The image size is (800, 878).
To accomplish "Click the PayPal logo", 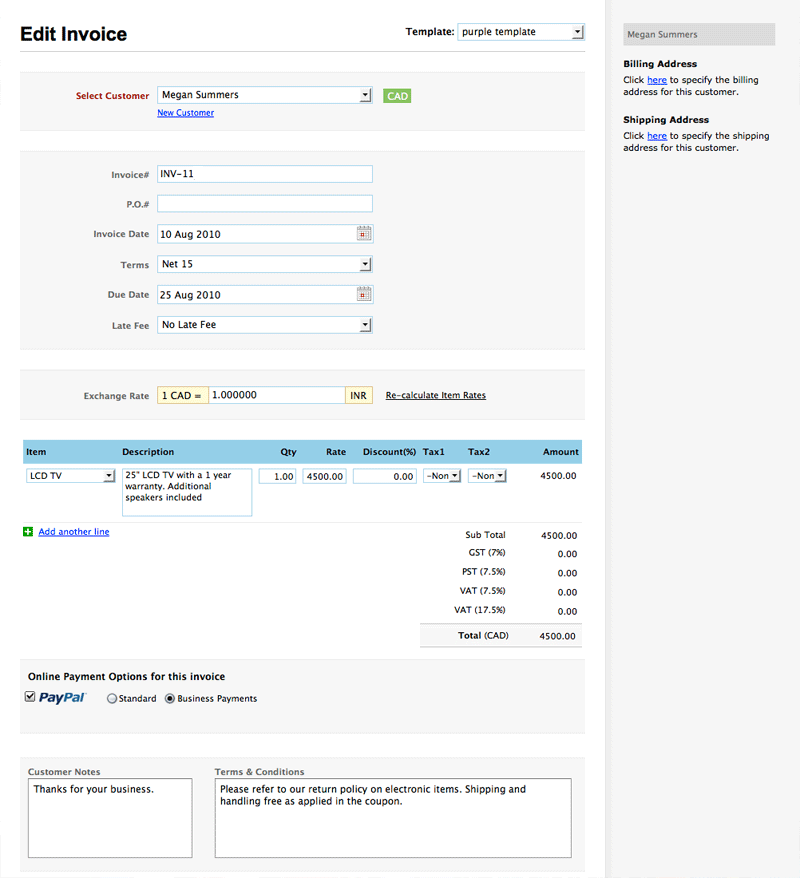I will 62,698.
